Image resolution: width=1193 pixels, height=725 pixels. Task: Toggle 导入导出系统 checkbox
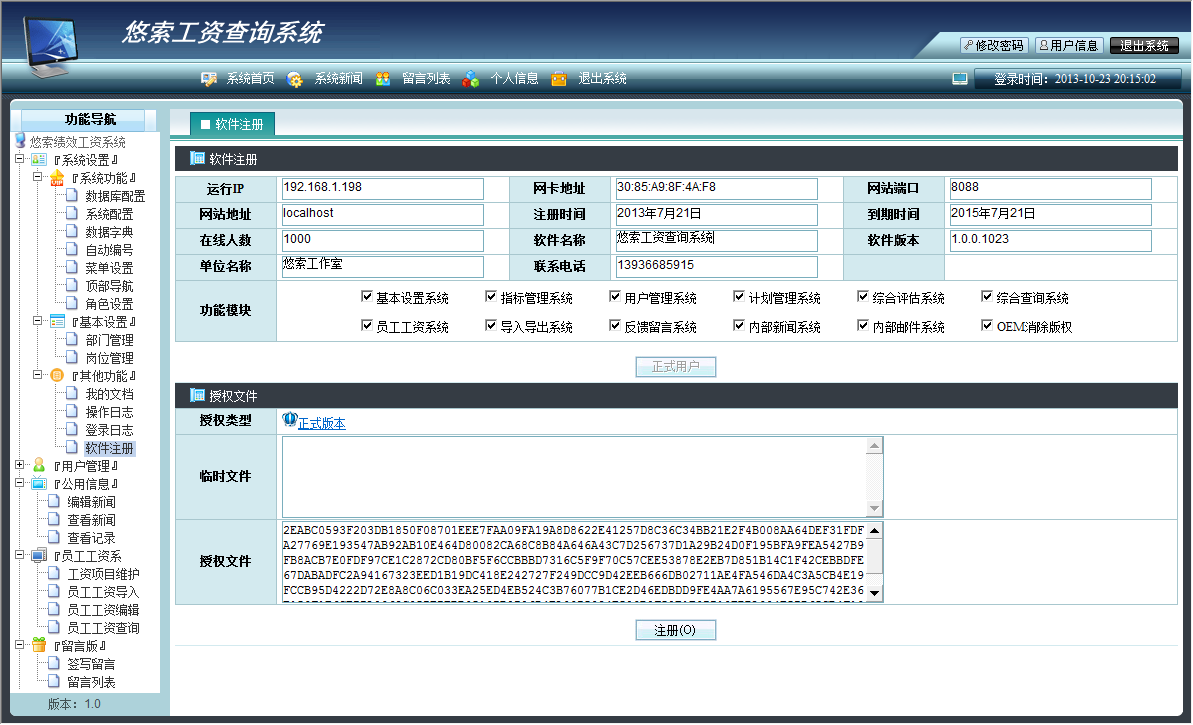491,326
